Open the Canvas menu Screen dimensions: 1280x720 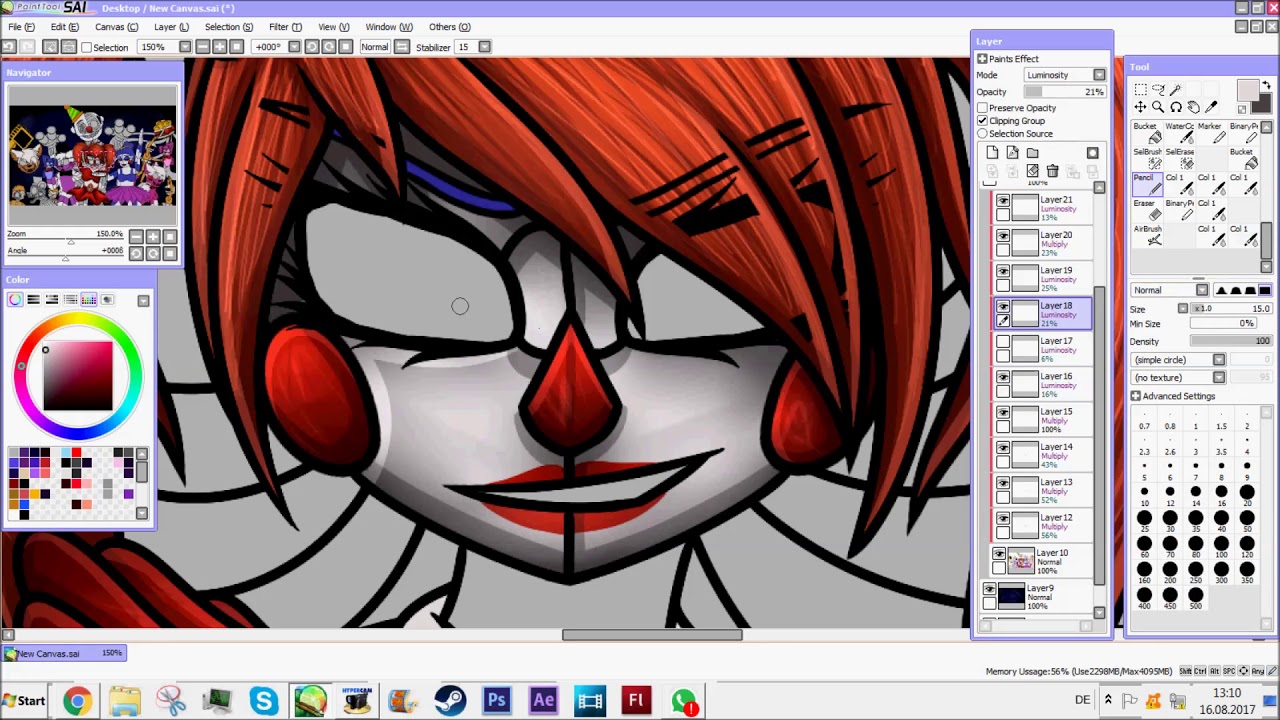[117, 27]
